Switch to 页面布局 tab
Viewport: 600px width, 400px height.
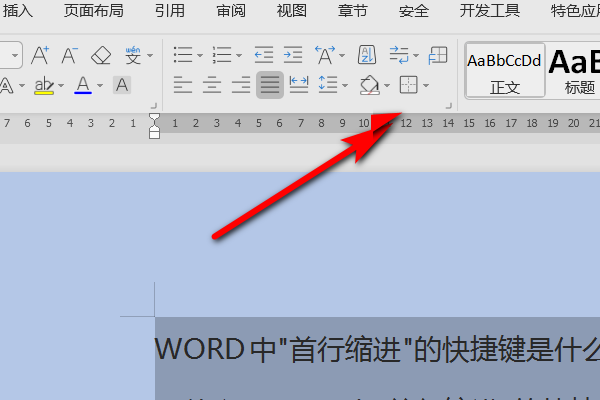click(x=94, y=11)
